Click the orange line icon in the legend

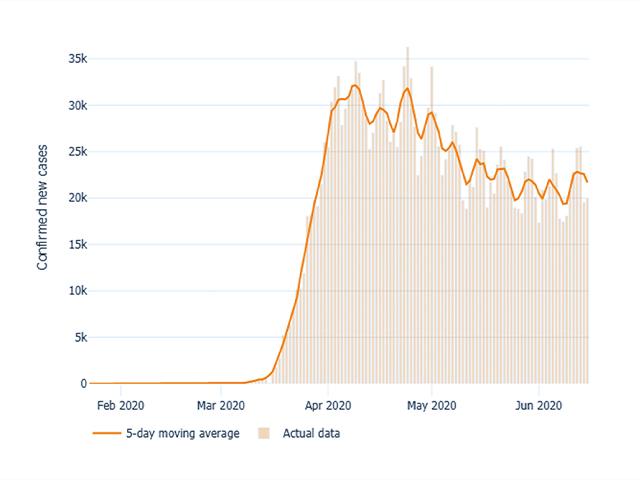click(x=107, y=434)
